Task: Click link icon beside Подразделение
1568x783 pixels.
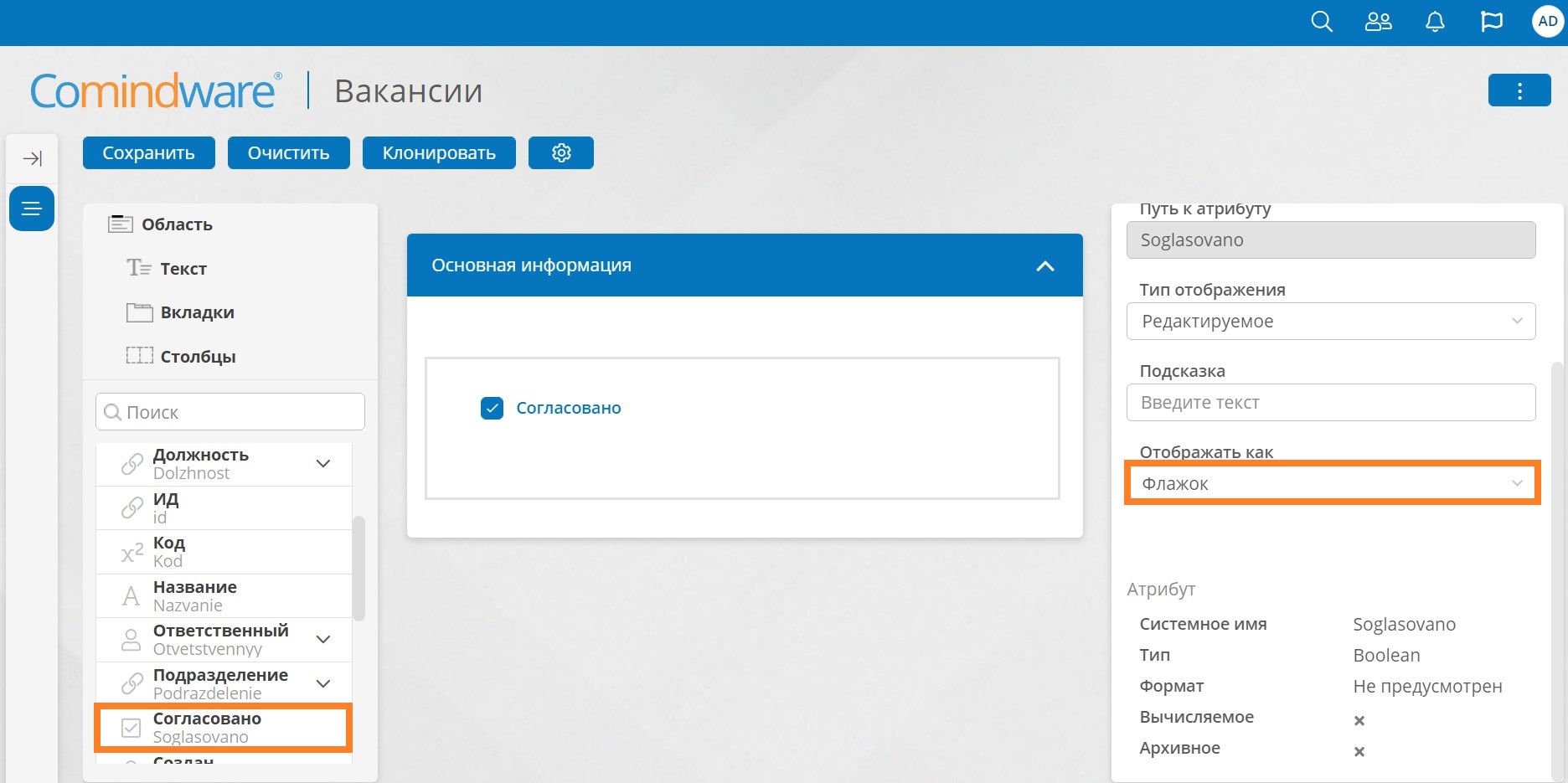Action: 132,684
